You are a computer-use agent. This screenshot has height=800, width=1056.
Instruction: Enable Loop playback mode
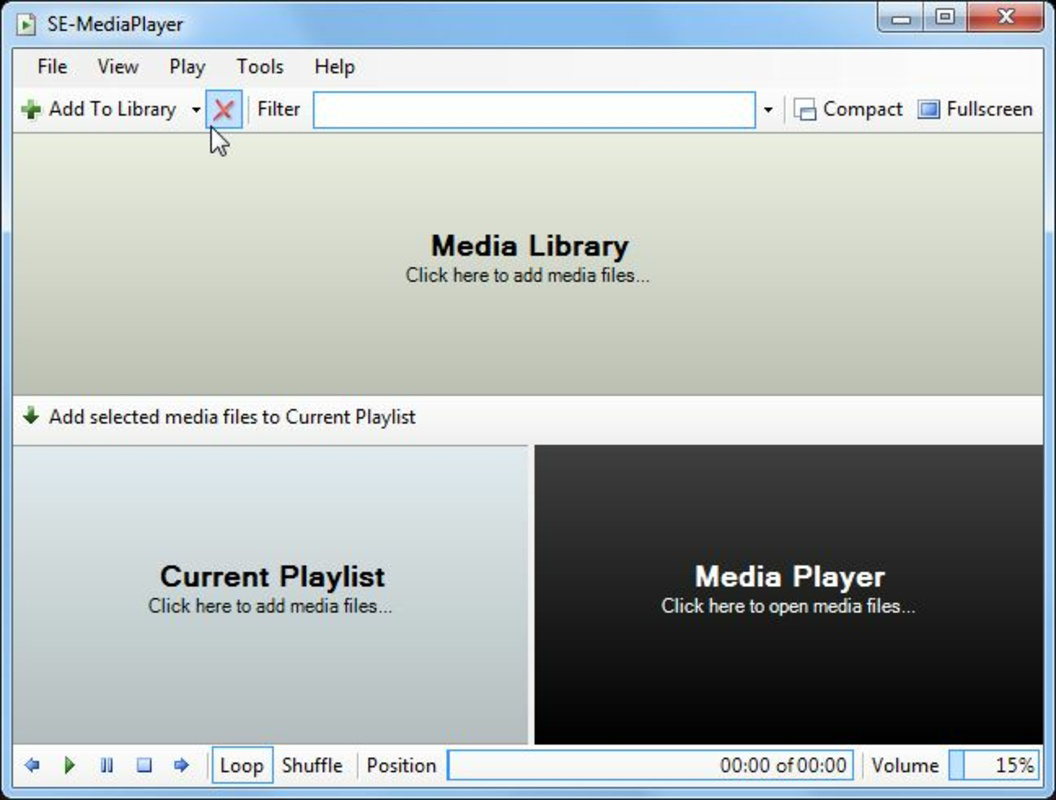[243, 764]
